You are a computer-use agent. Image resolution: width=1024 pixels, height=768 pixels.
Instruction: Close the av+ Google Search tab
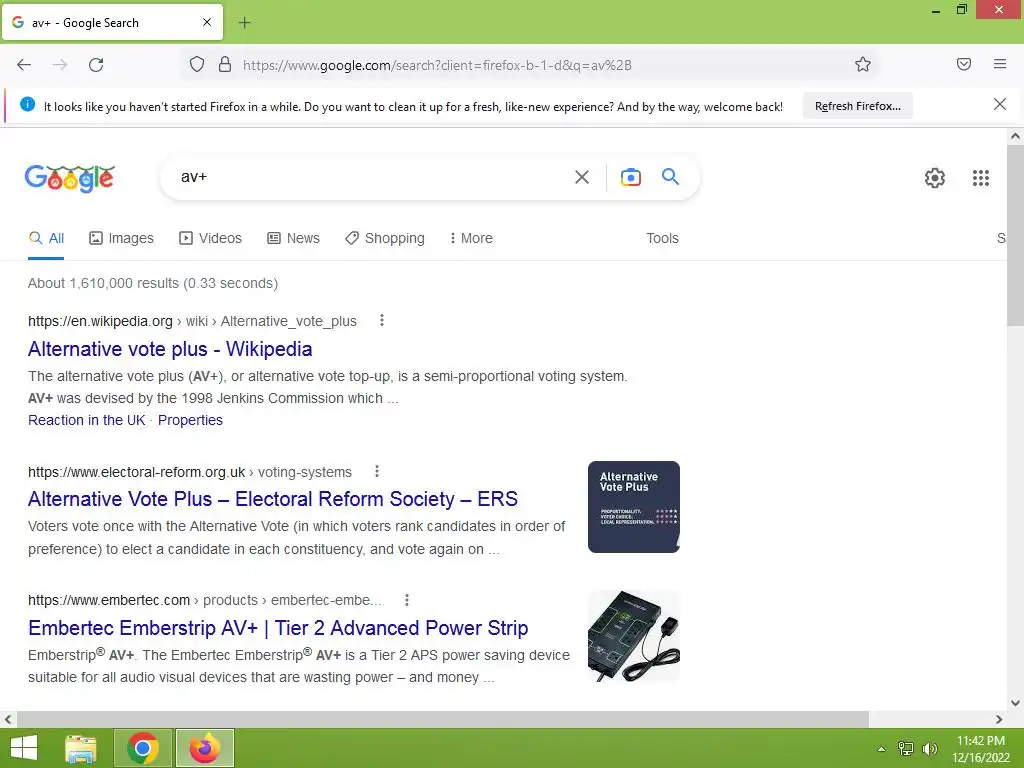point(207,22)
